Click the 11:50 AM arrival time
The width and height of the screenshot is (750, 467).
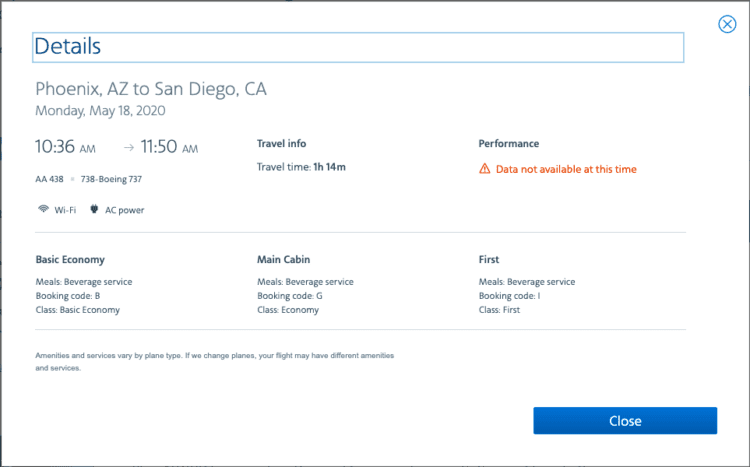coord(169,146)
